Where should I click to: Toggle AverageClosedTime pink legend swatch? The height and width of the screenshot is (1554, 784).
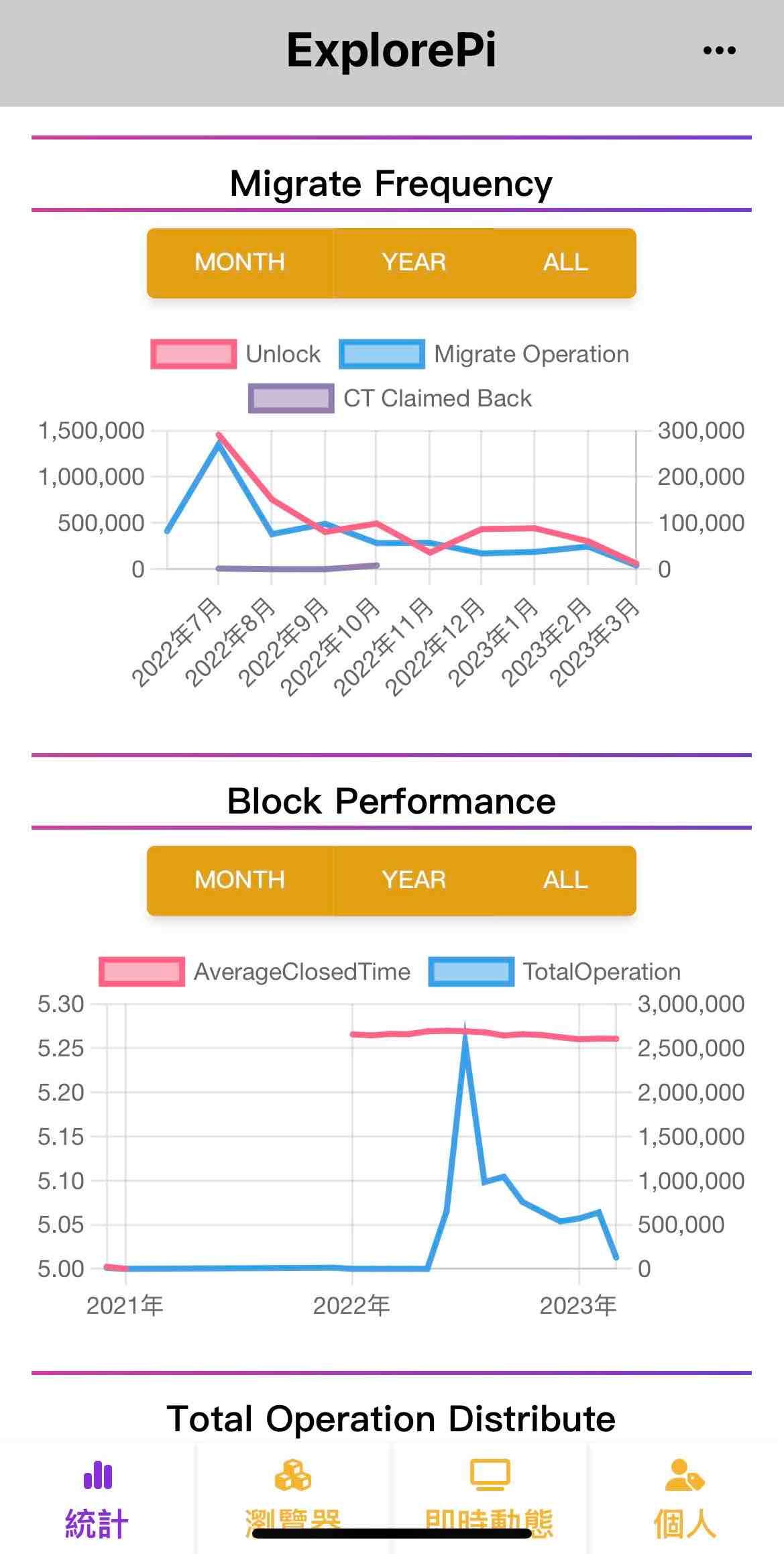(x=142, y=972)
